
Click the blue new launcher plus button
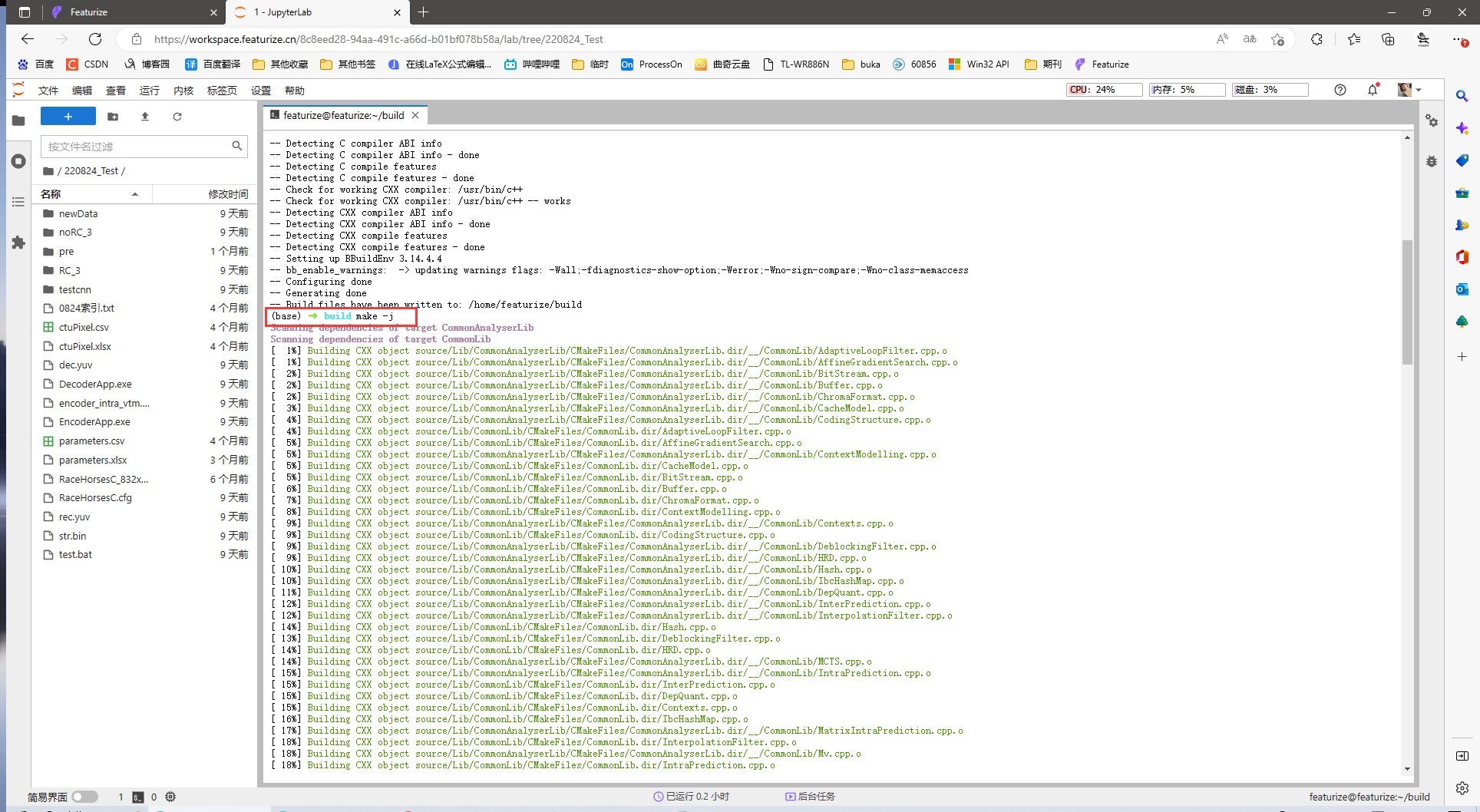68,116
